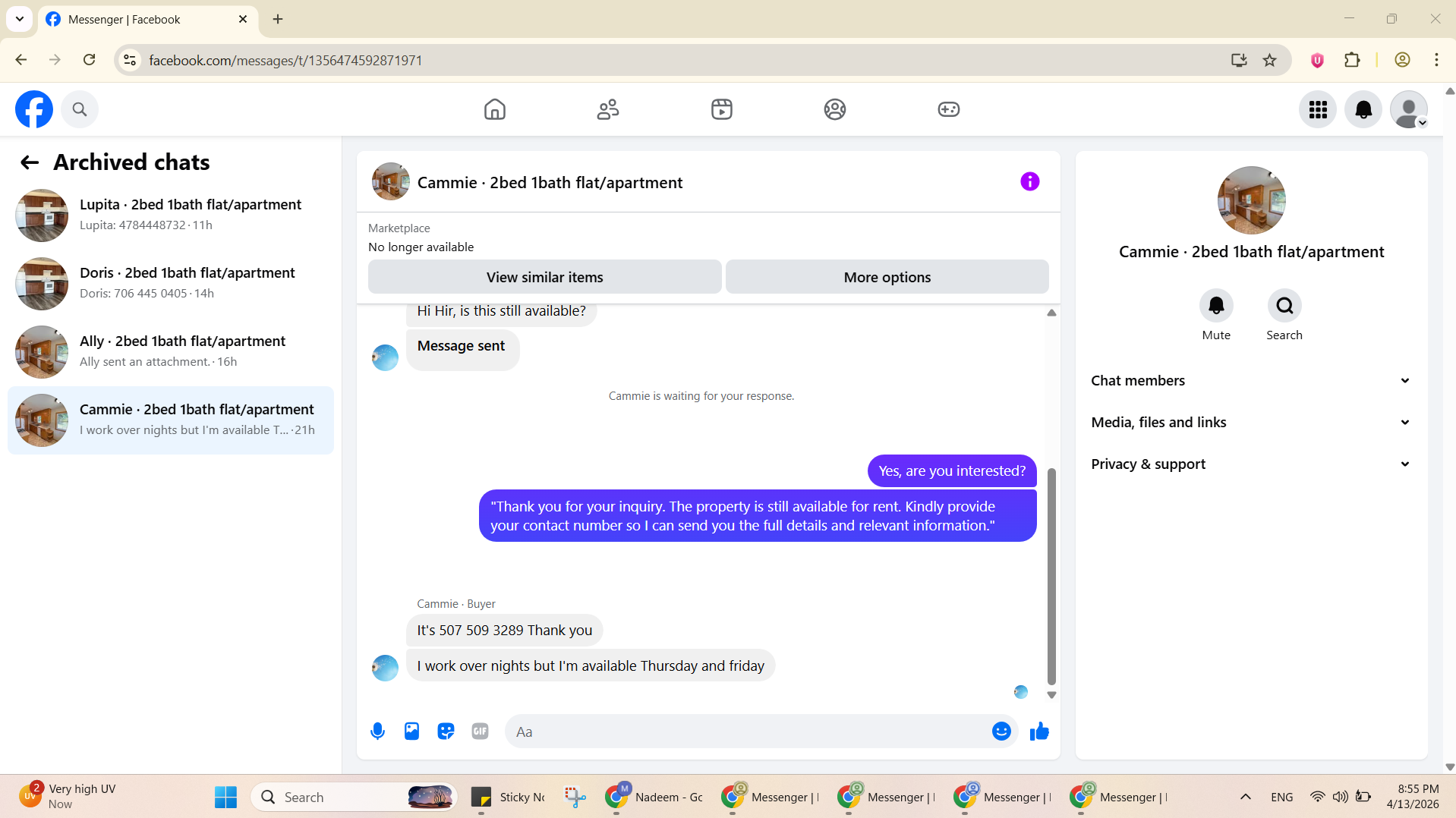Click chat scroll down arrow
The width and height of the screenshot is (1456, 818).
[x=1051, y=695]
